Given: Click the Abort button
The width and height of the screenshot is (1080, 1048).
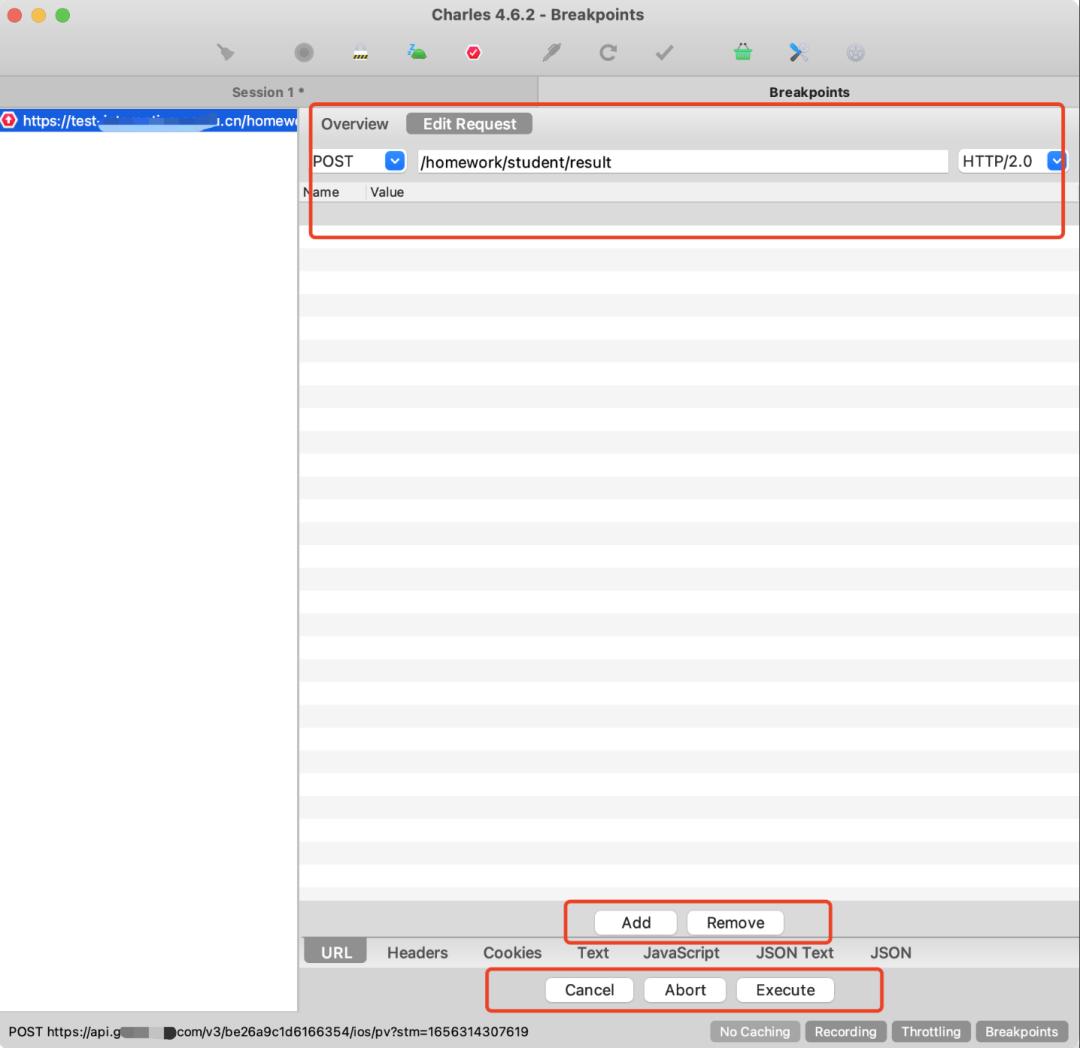Looking at the screenshot, I should coord(685,990).
